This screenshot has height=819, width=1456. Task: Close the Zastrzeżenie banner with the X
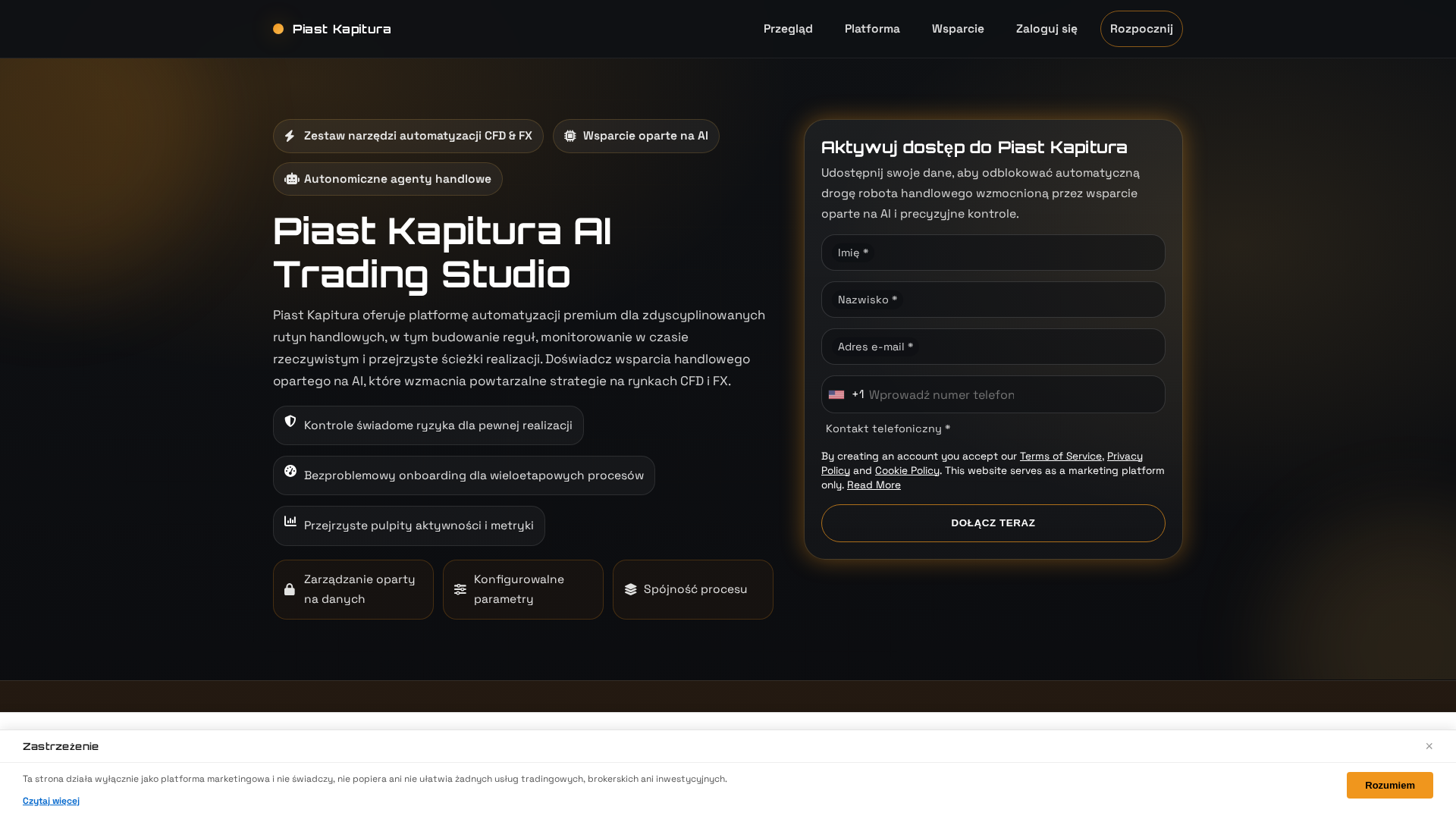(x=1429, y=746)
